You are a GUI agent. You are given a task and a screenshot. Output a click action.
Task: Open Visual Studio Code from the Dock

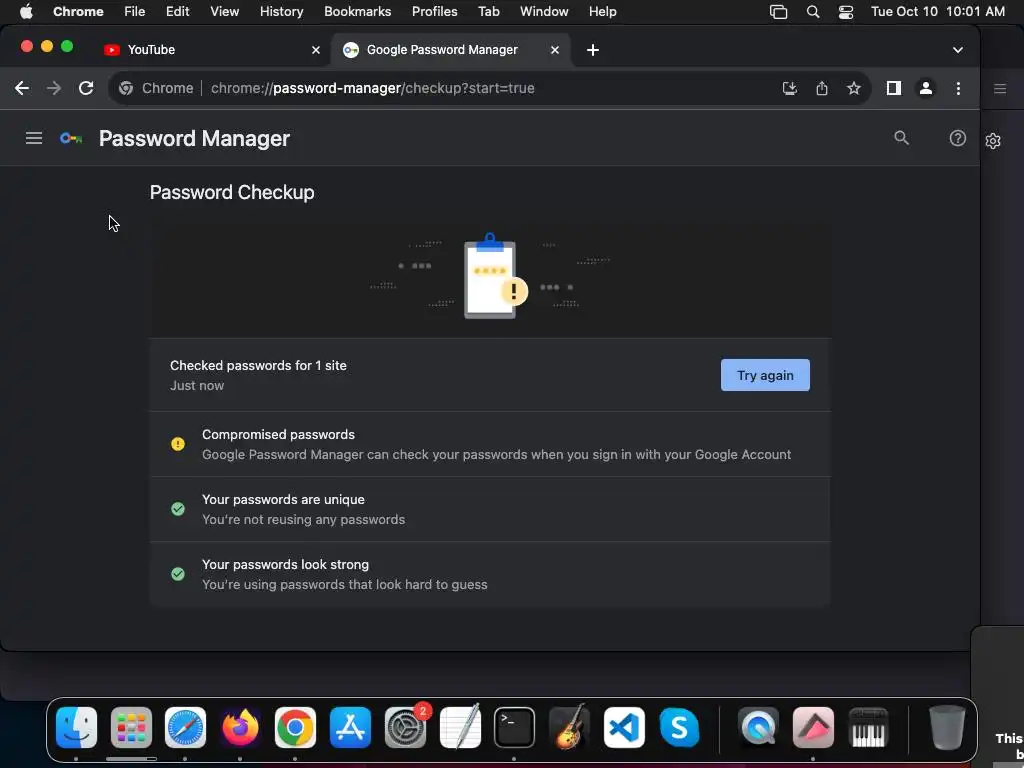point(624,727)
